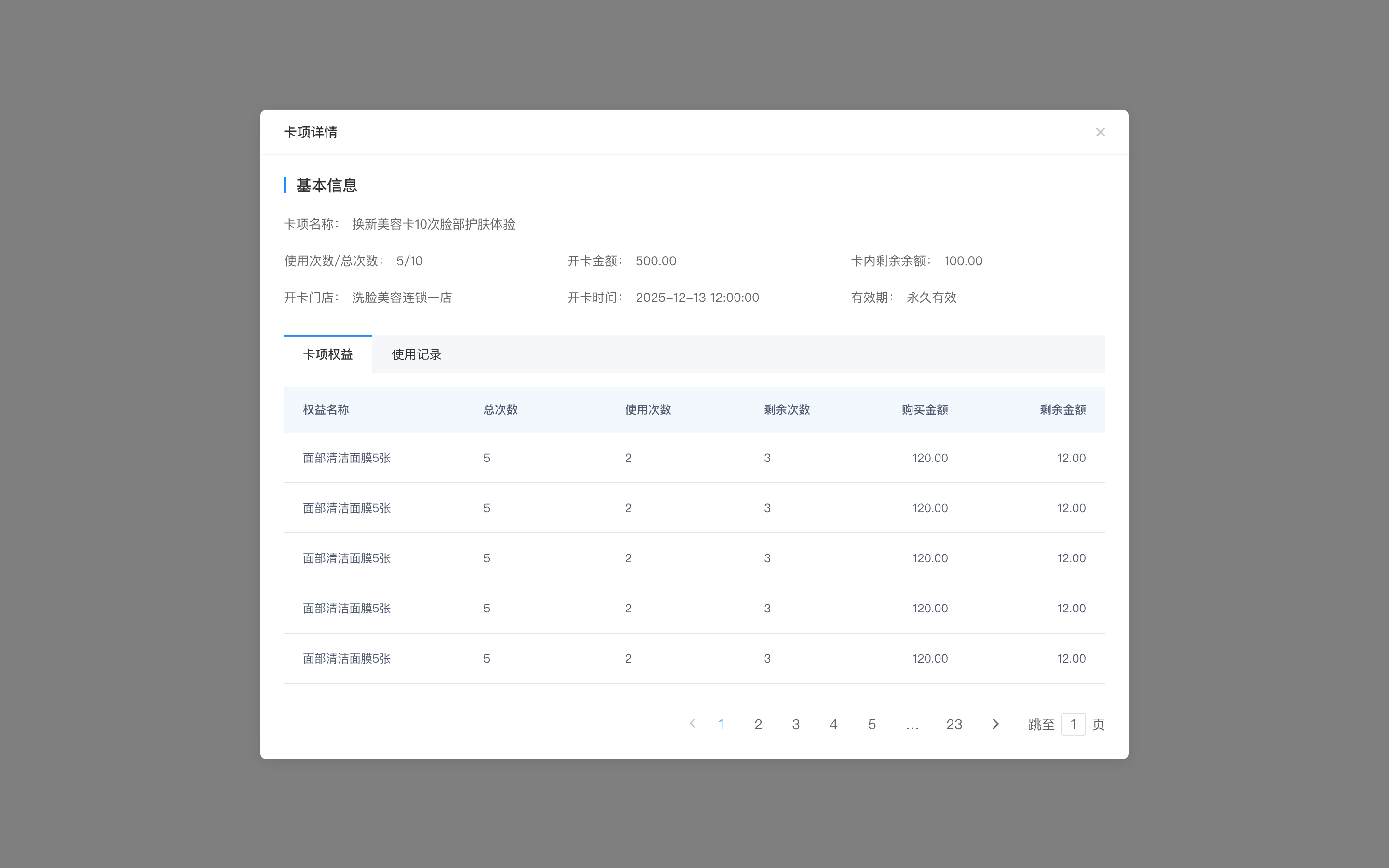
Task: Select page 5 in pagination
Action: tap(872, 724)
